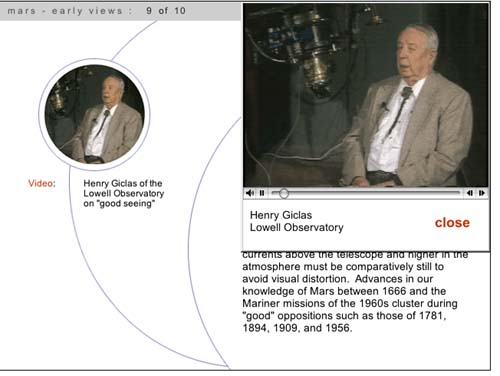Mute the video using the speaker icon
Image resolution: width=500 pixels, height=376 pixels.
tap(250, 193)
